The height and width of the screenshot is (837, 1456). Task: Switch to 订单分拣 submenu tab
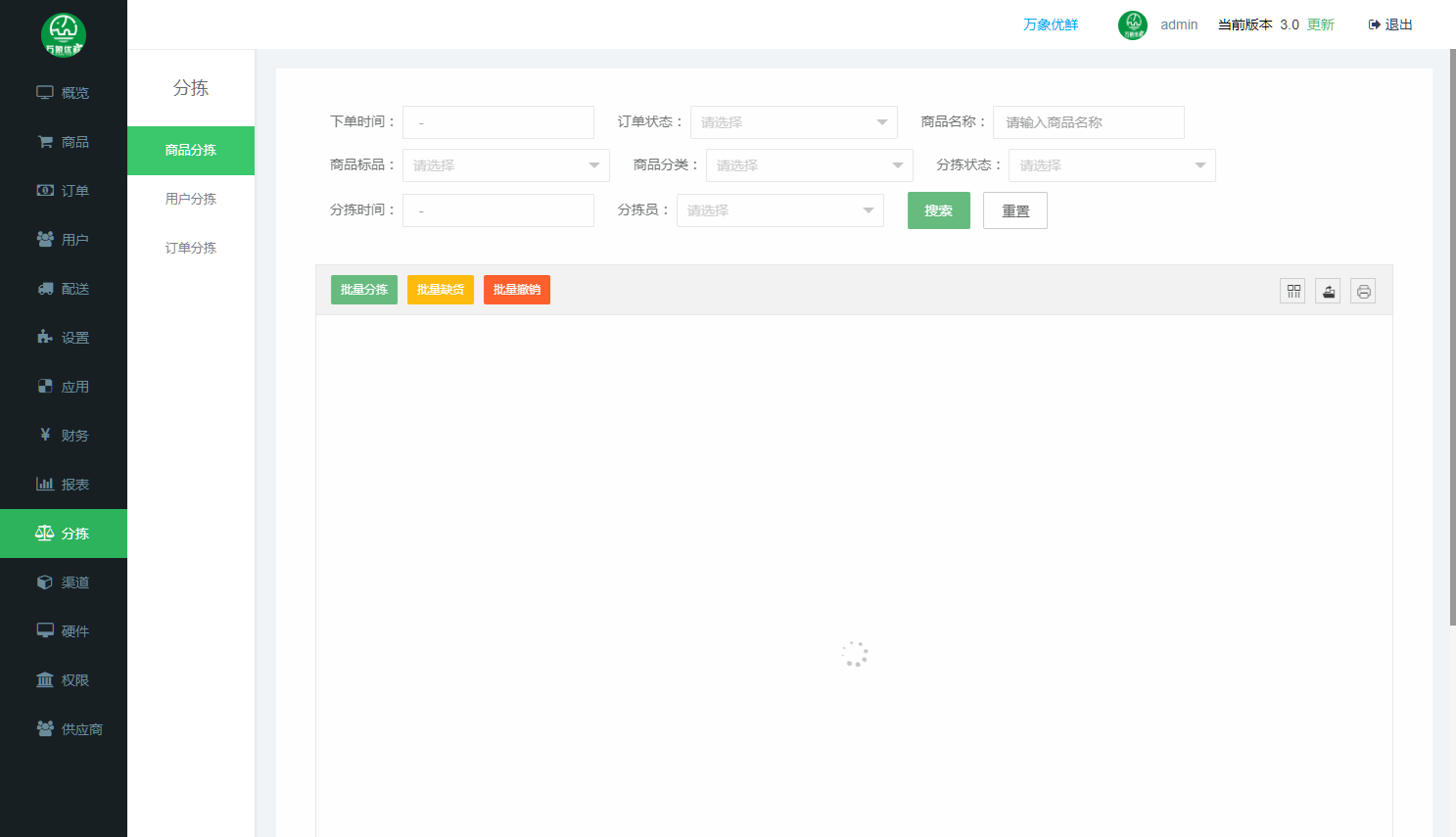(x=191, y=248)
